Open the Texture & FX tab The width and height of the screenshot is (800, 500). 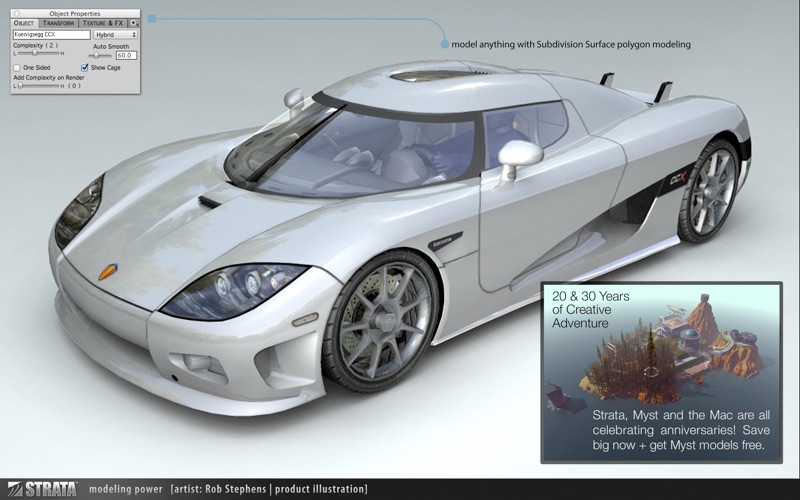click(x=105, y=22)
